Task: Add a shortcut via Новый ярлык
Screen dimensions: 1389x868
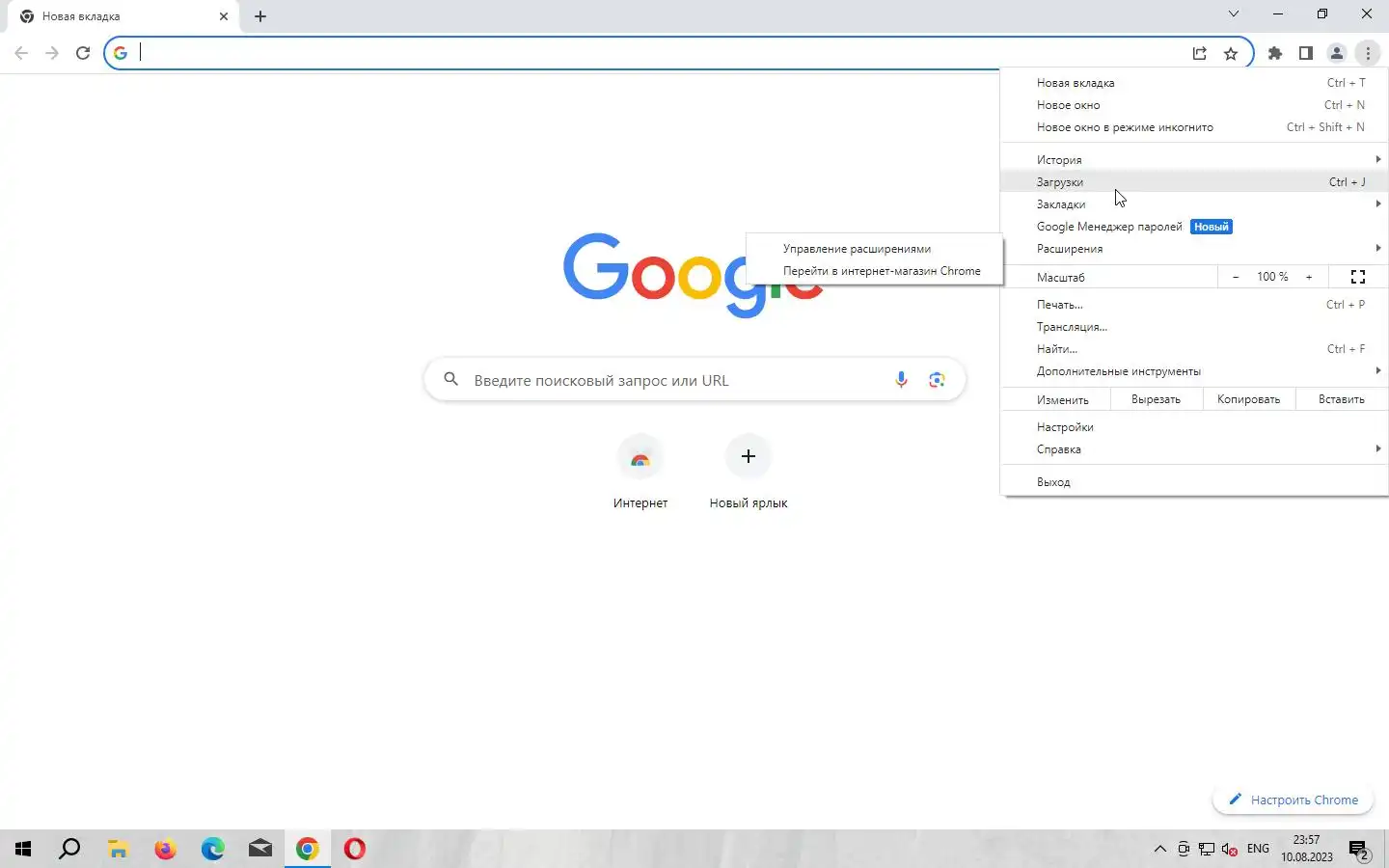Action: tap(749, 472)
